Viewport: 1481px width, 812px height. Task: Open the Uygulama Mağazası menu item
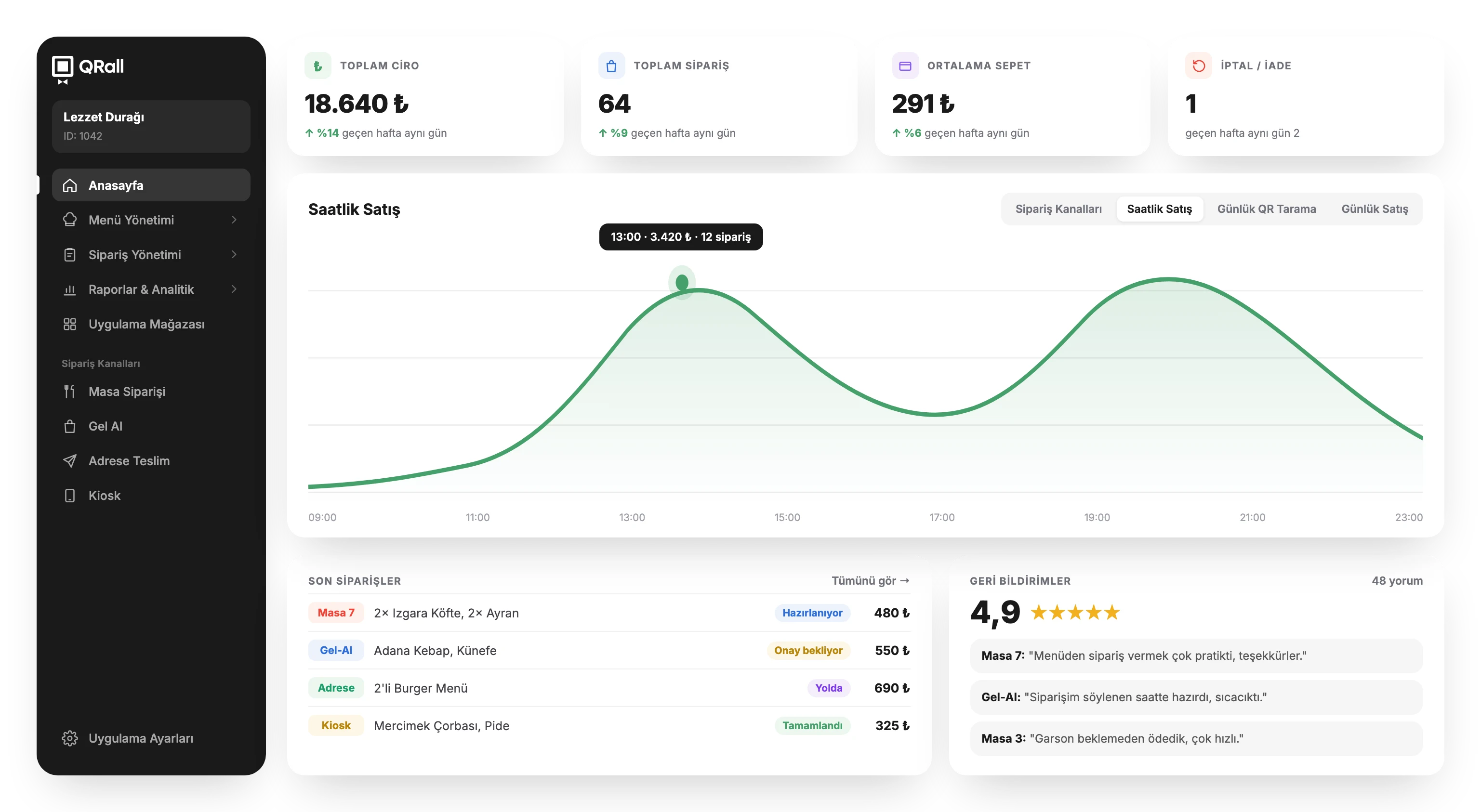pos(151,324)
